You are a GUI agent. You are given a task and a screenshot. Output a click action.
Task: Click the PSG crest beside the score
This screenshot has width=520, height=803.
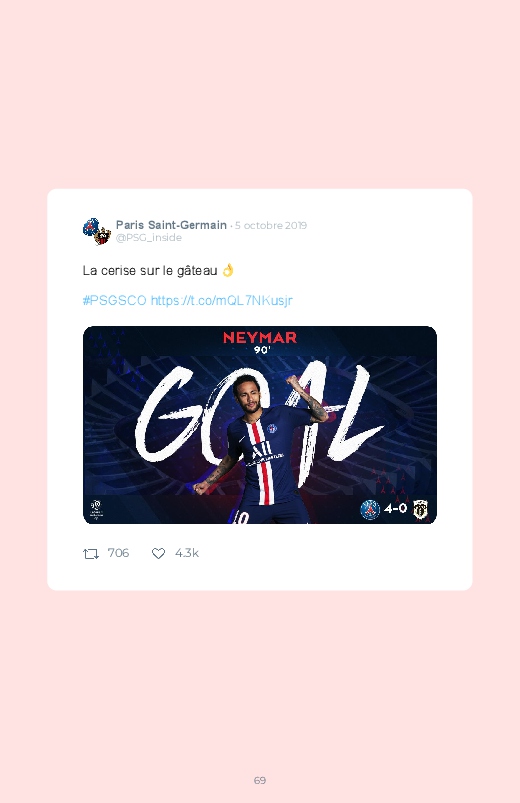pyautogui.click(x=370, y=509)
